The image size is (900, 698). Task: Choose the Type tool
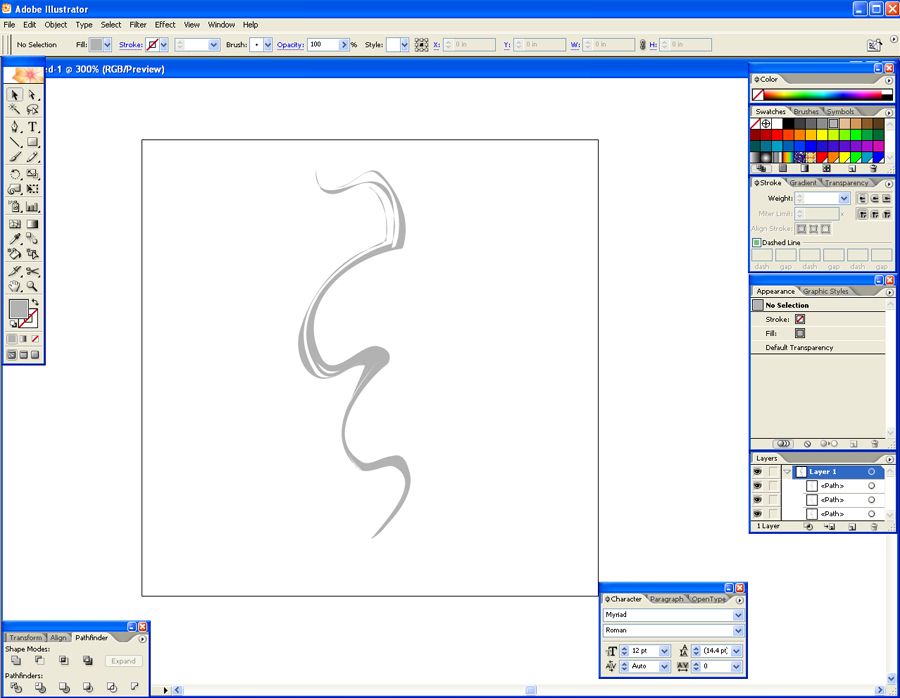(33, 127)
